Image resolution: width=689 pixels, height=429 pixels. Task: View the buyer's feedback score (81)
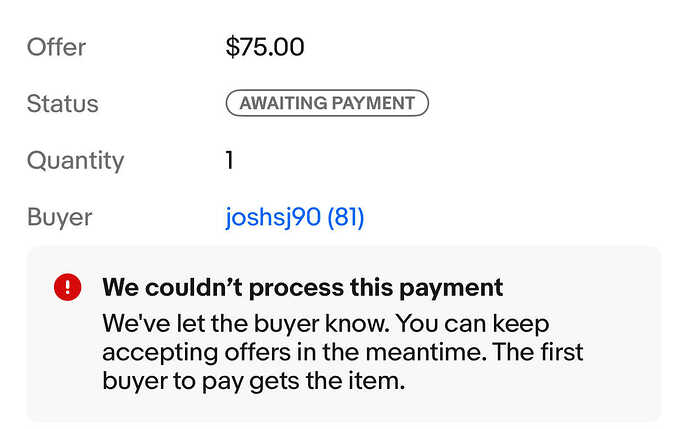[346, 217]
